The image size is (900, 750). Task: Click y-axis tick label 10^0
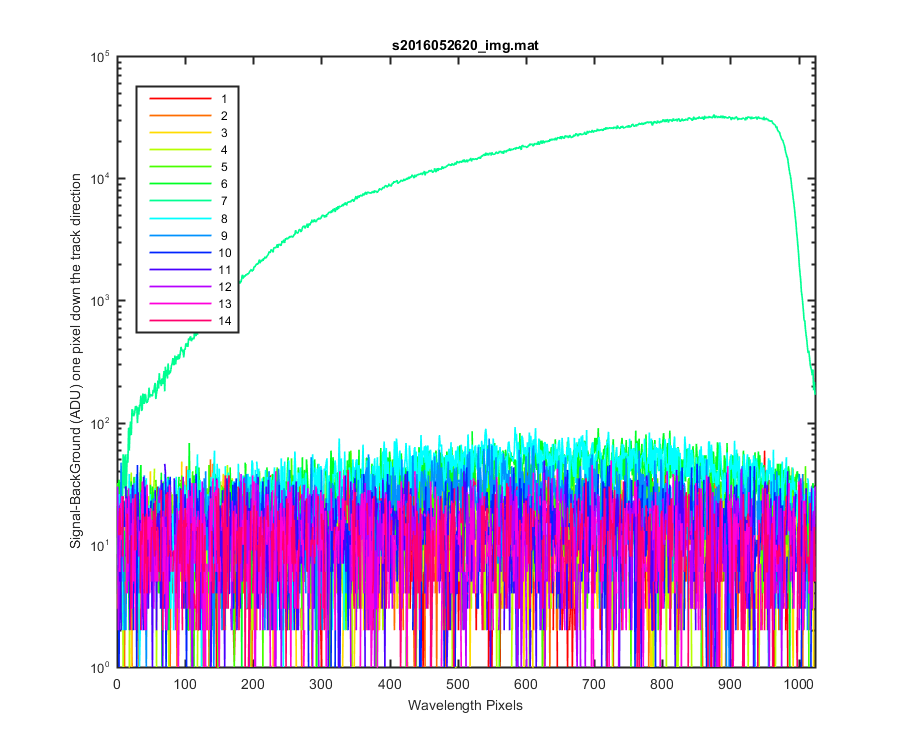100,667
